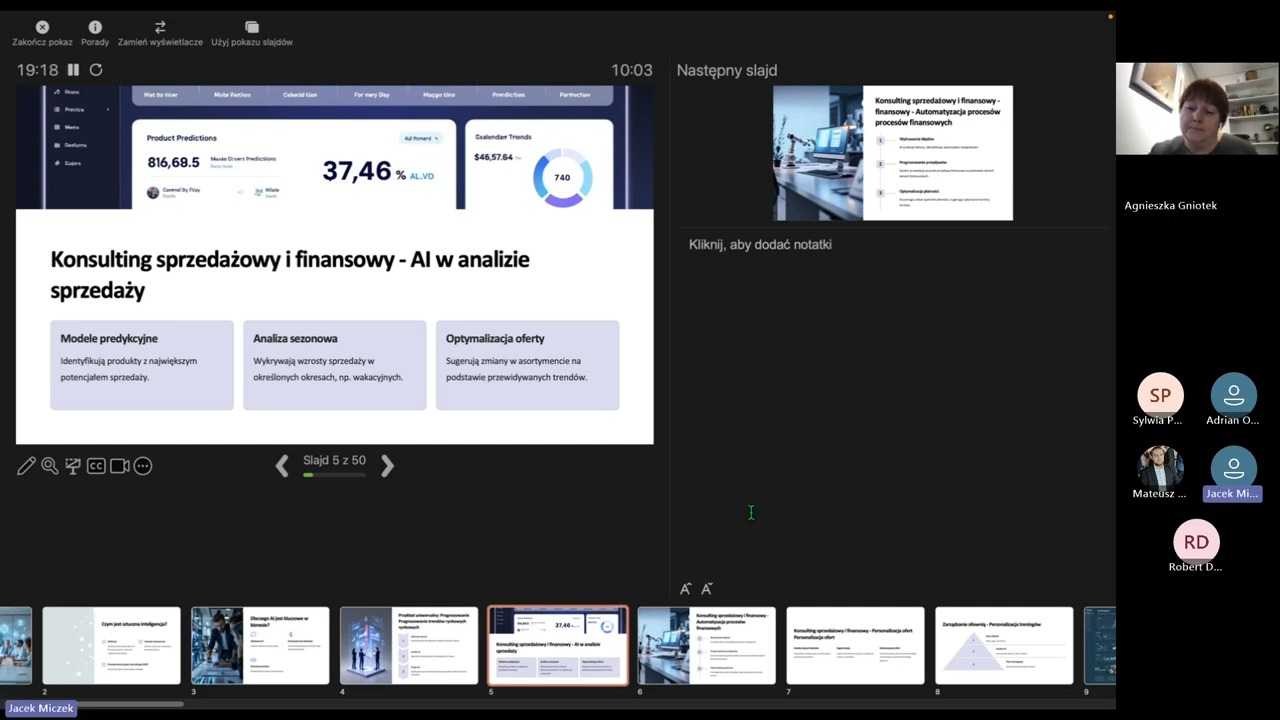
Task: Click Użyj pokazu slajdów icon
Action: 252,27
